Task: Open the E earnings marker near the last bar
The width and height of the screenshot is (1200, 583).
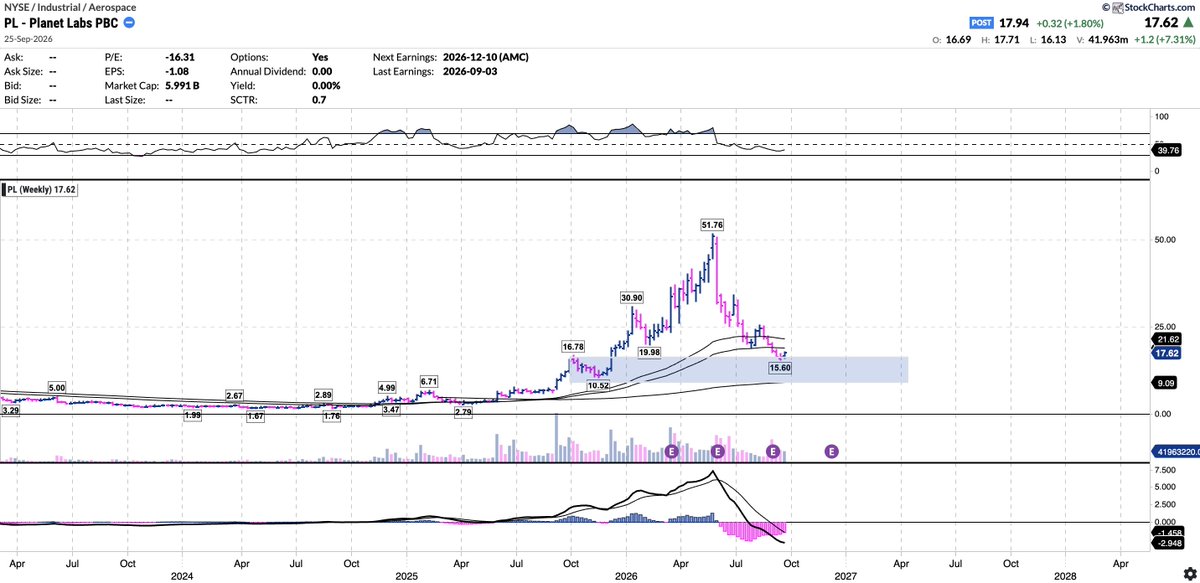Action: pyautogui.click(x=773, y=452)
